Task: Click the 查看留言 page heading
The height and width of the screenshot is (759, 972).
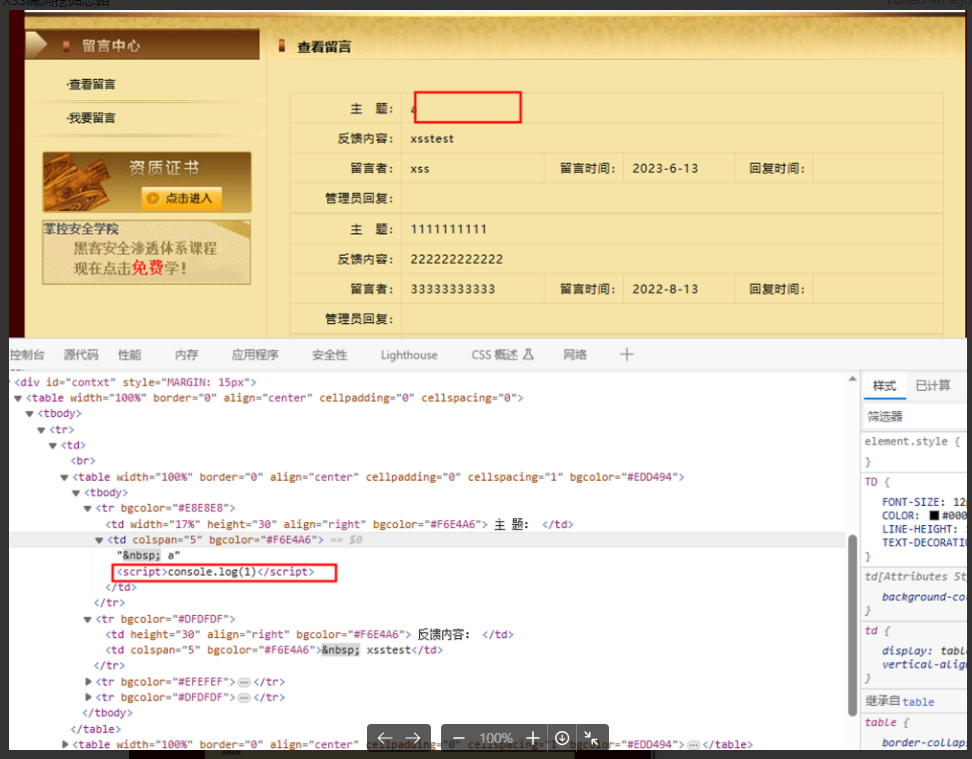Action: [324, 47]
